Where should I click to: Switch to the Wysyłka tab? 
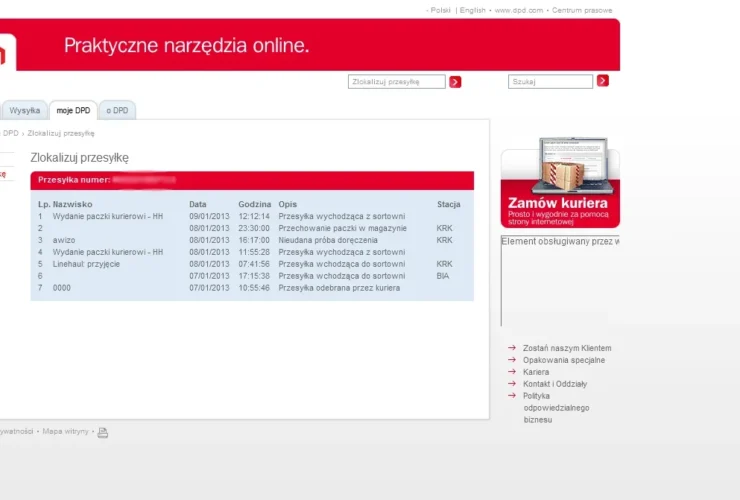[25, 110]
